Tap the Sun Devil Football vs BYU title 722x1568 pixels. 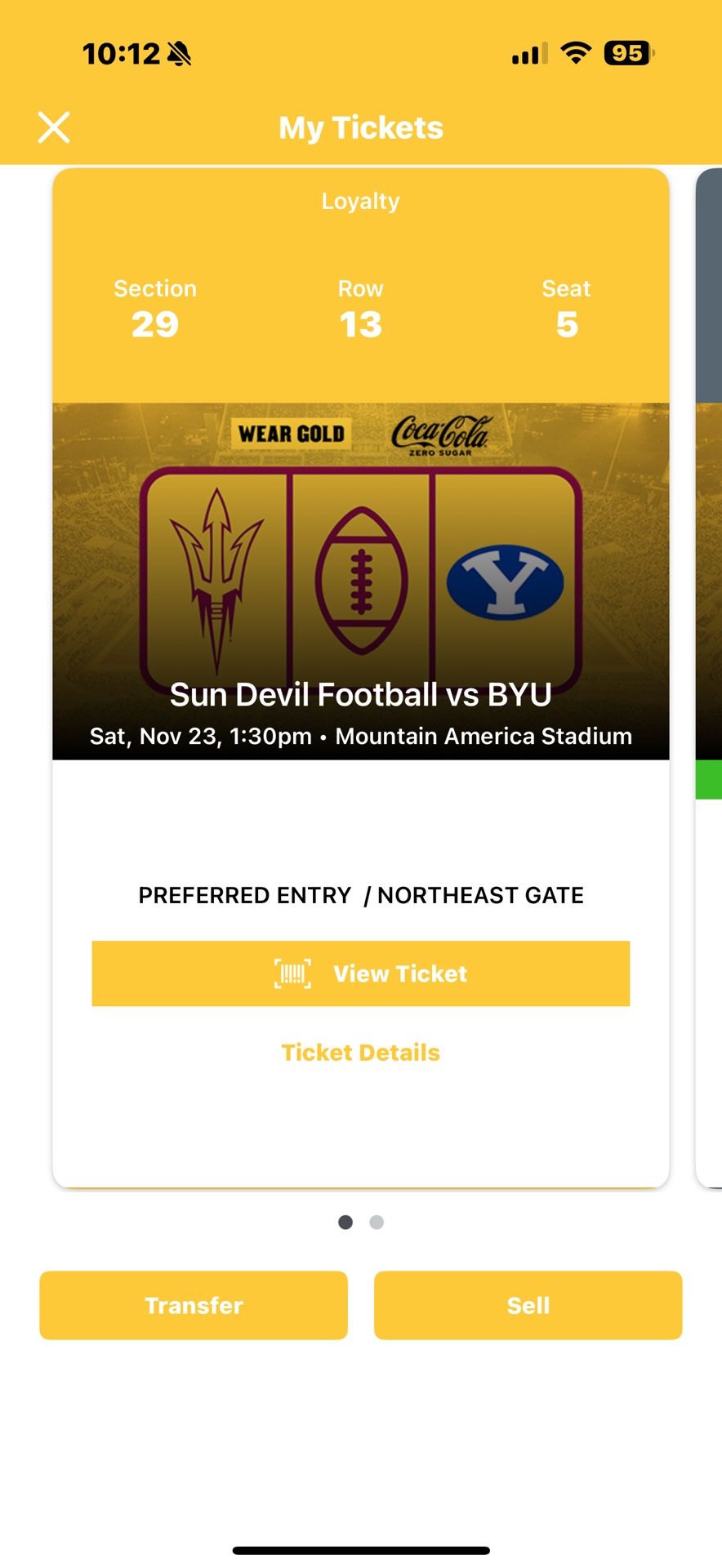[360, 695]
